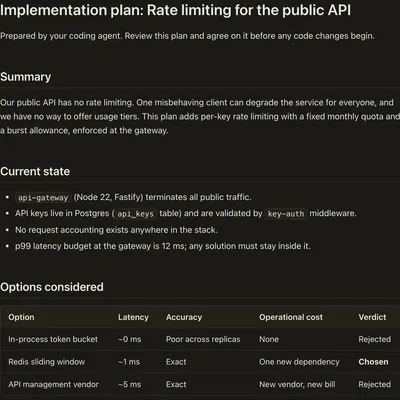Viewport: 400px width, 400px height.
Task: Click the 'Implementation plan' page title
Action: pos(175,10)
